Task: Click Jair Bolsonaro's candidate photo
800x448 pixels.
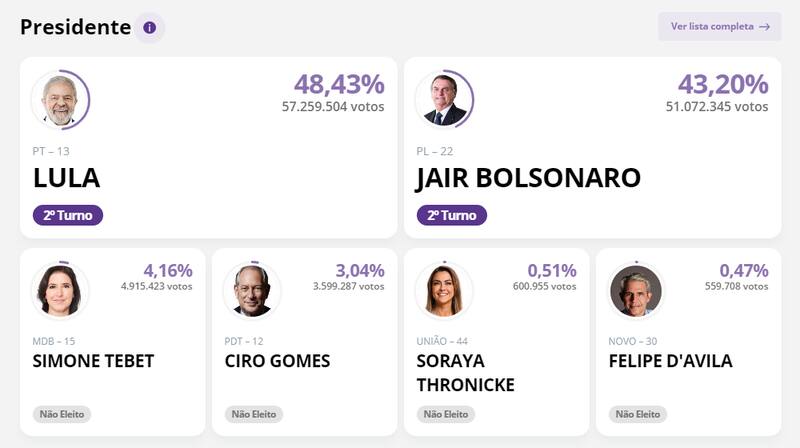Action: coord(444,100)
